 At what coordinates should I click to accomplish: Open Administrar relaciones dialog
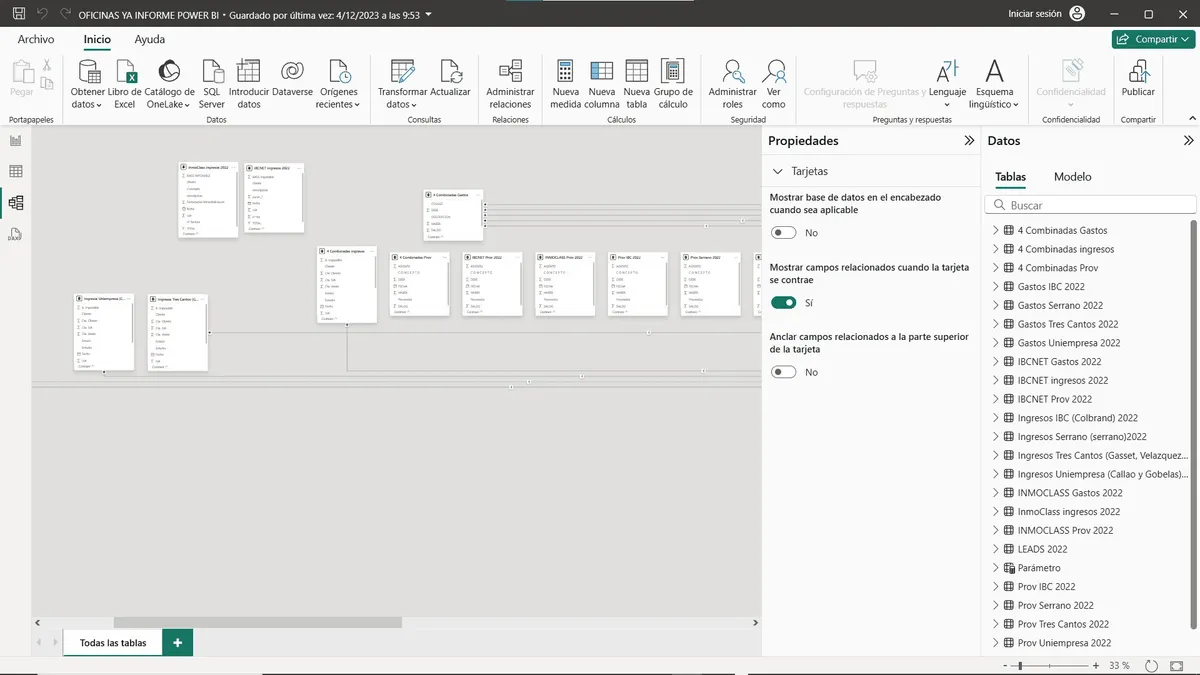(x=510, y=85)
